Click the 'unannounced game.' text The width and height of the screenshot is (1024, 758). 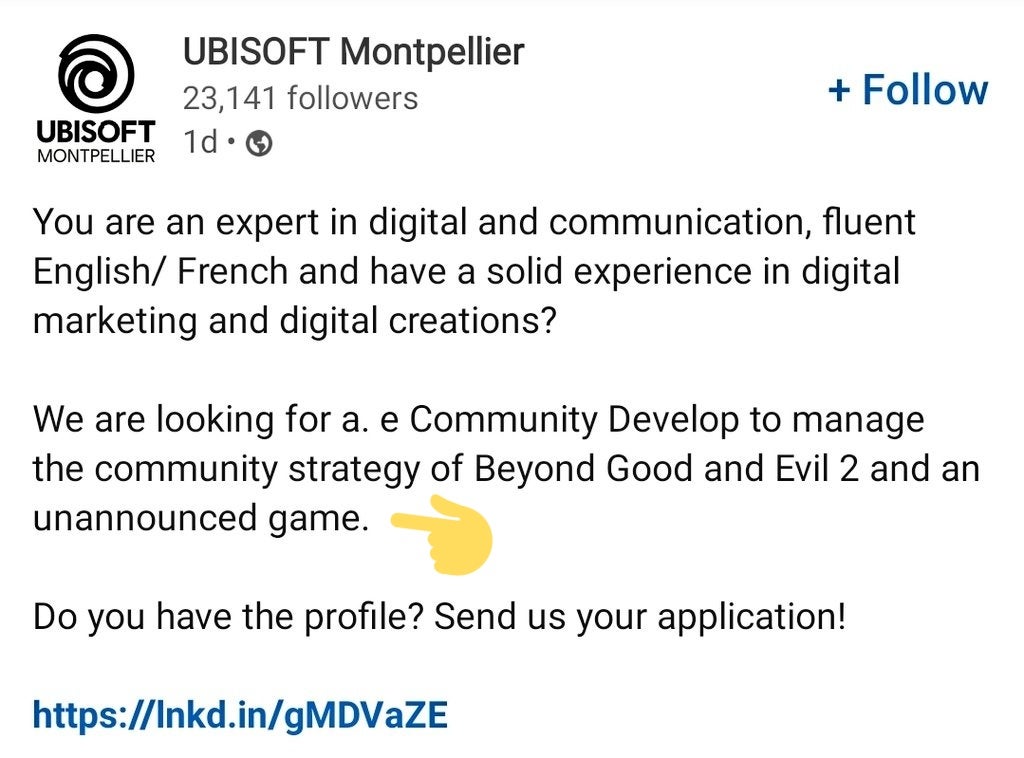click(201, 519)
